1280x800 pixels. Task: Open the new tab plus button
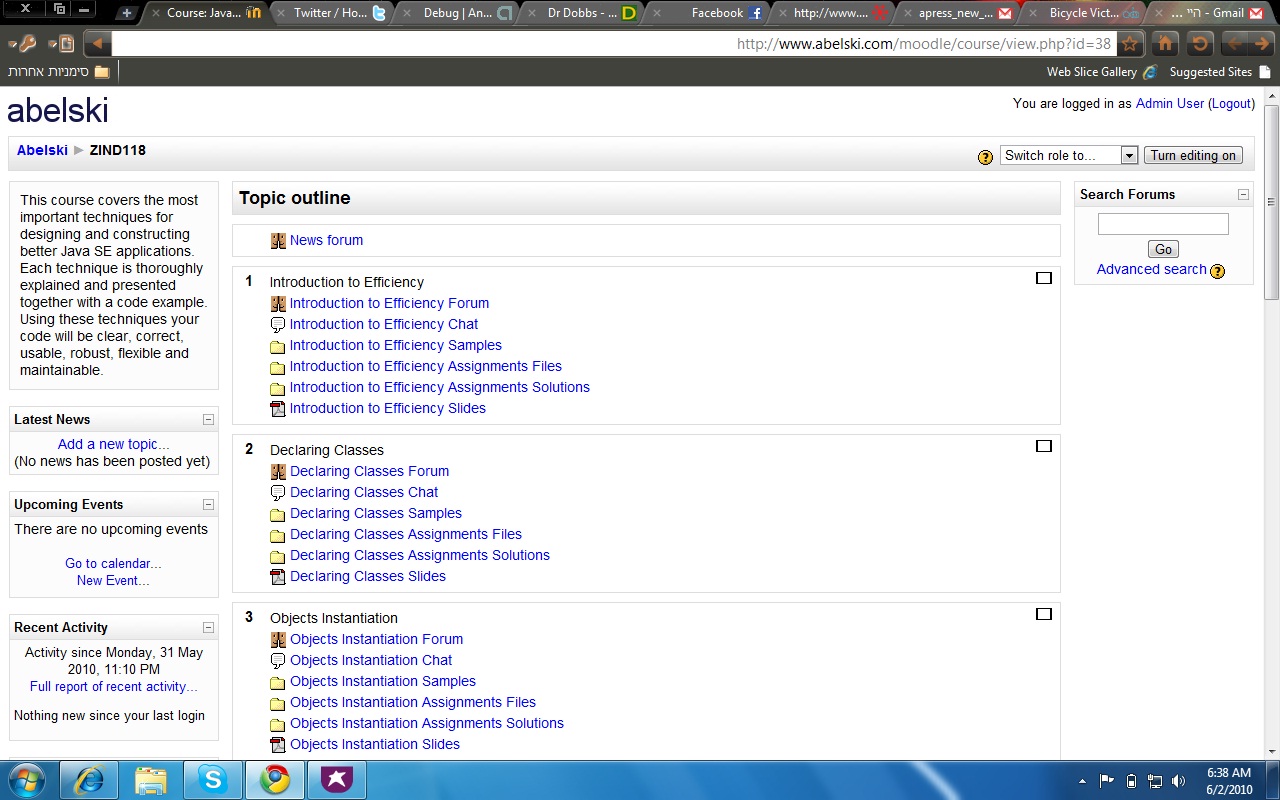(126, 13)
